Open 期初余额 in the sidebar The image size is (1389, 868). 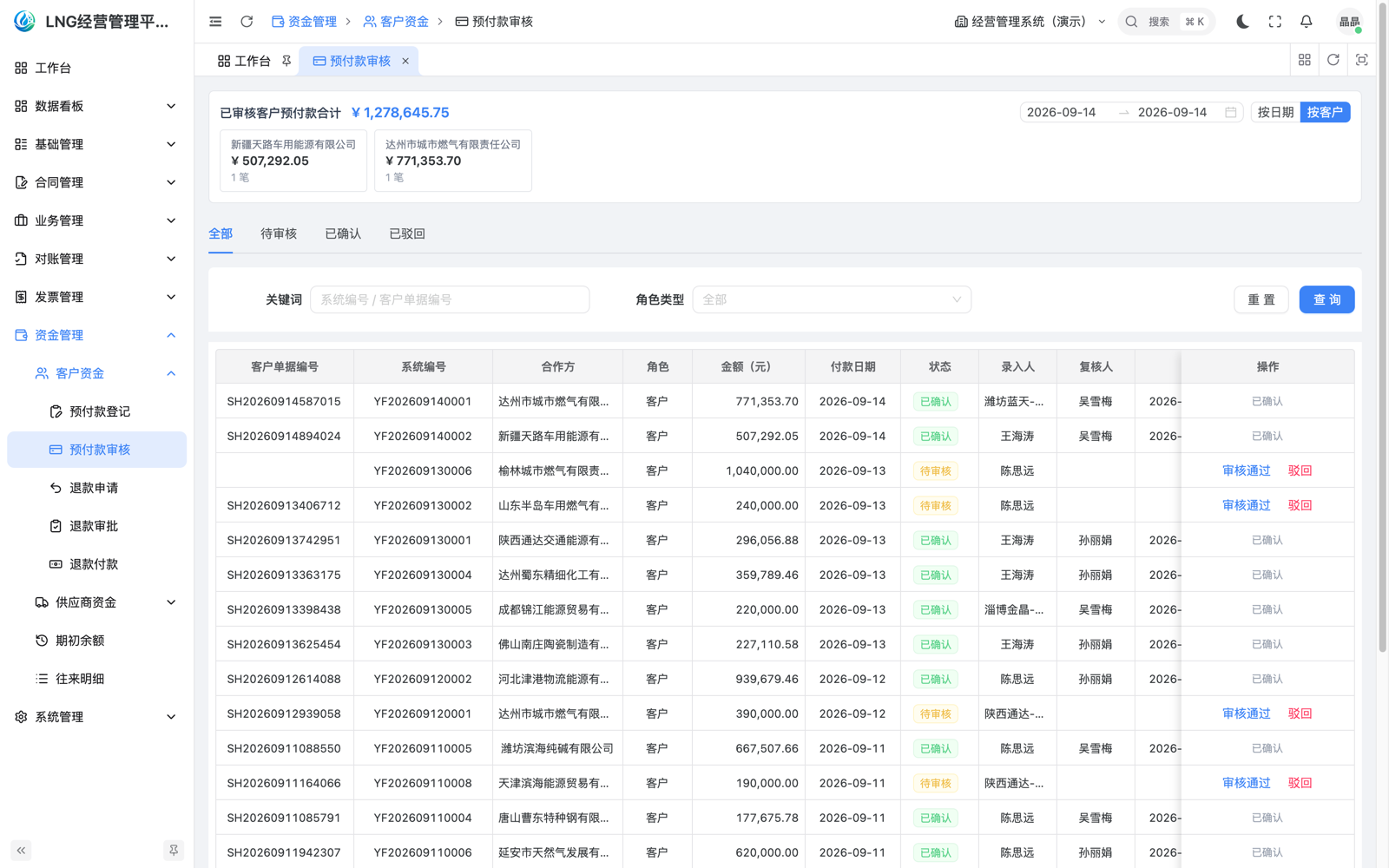tap(97, 641)
